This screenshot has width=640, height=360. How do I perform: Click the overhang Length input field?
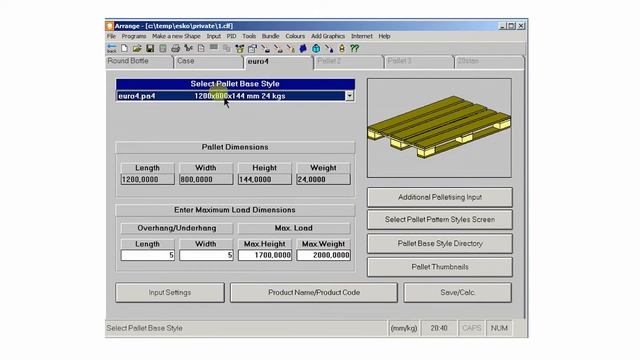click(x=148, y=255)
